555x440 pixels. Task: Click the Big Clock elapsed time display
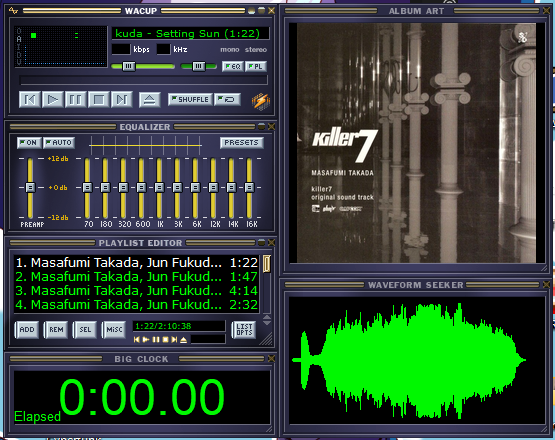coord(142,397)
